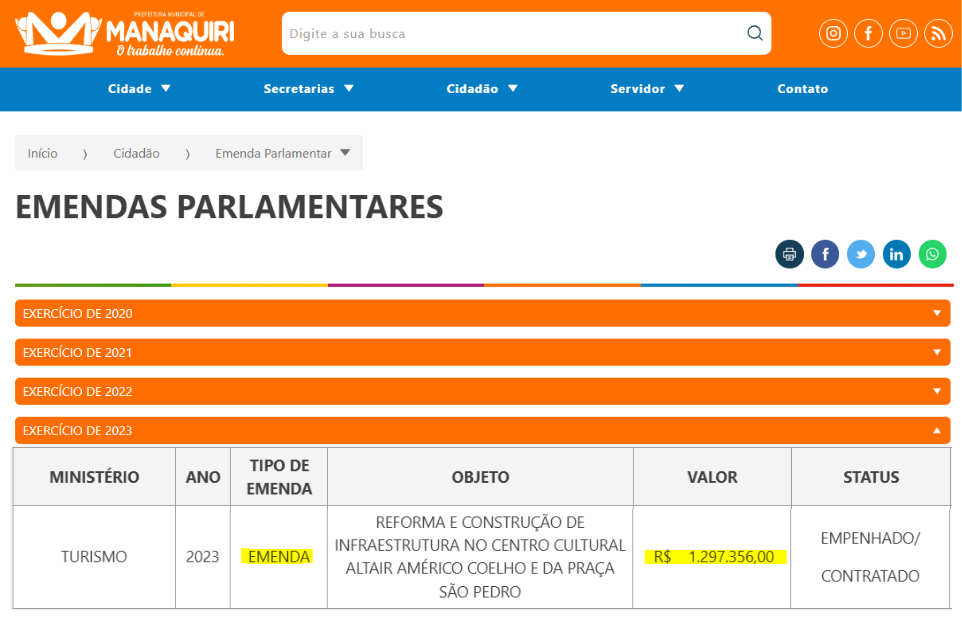Viewport: 962px width, 618px height.
Task: Open the Emenda Parlamentar breadcrumb dropdown
Action: 283,153
